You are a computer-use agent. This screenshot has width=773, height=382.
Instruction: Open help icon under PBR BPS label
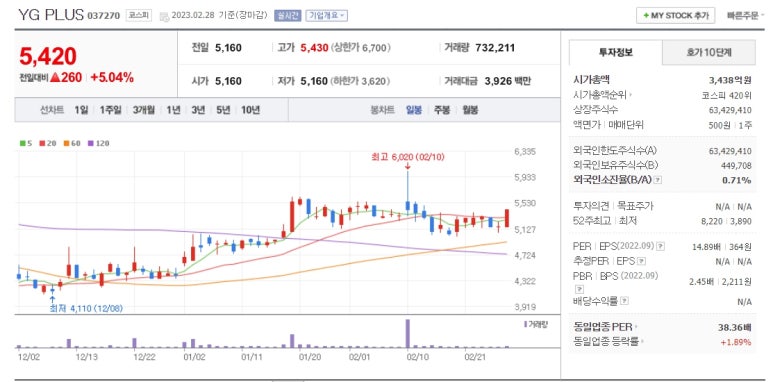(x=579, y=289)
